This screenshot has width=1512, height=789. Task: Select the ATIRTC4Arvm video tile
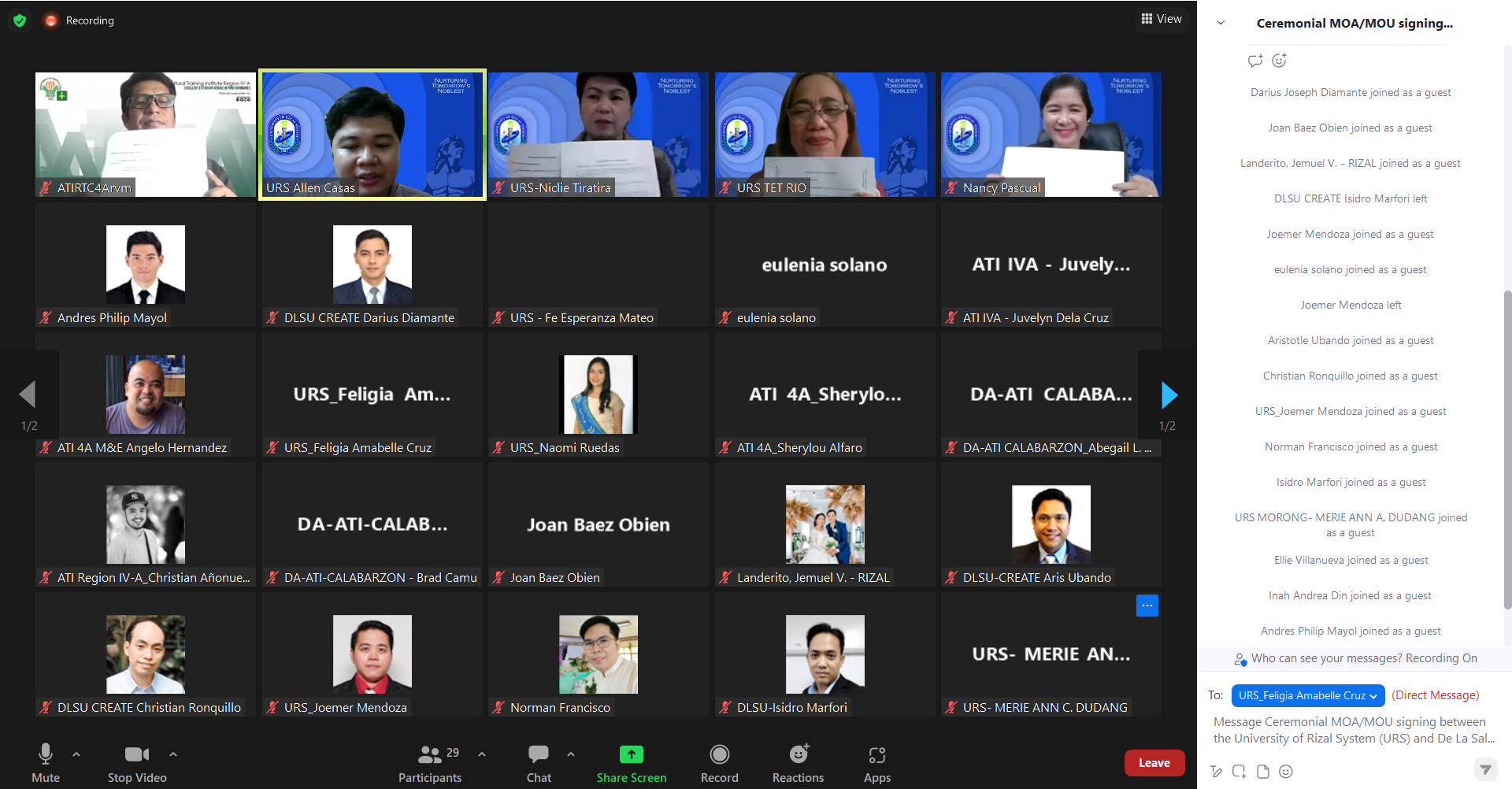point(146,135)
